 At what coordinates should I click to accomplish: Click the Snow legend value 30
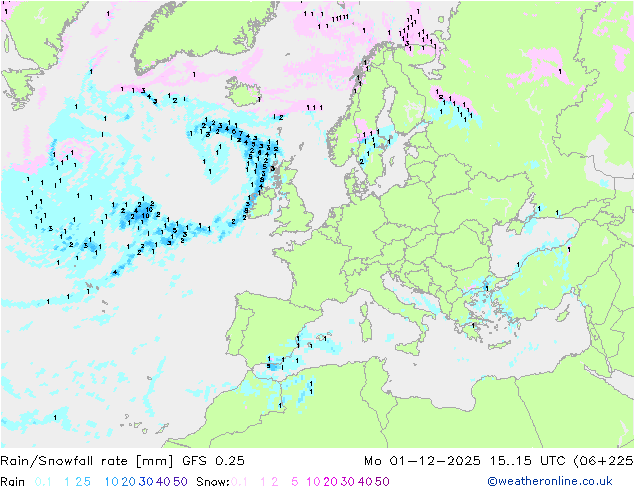point(347,482)
